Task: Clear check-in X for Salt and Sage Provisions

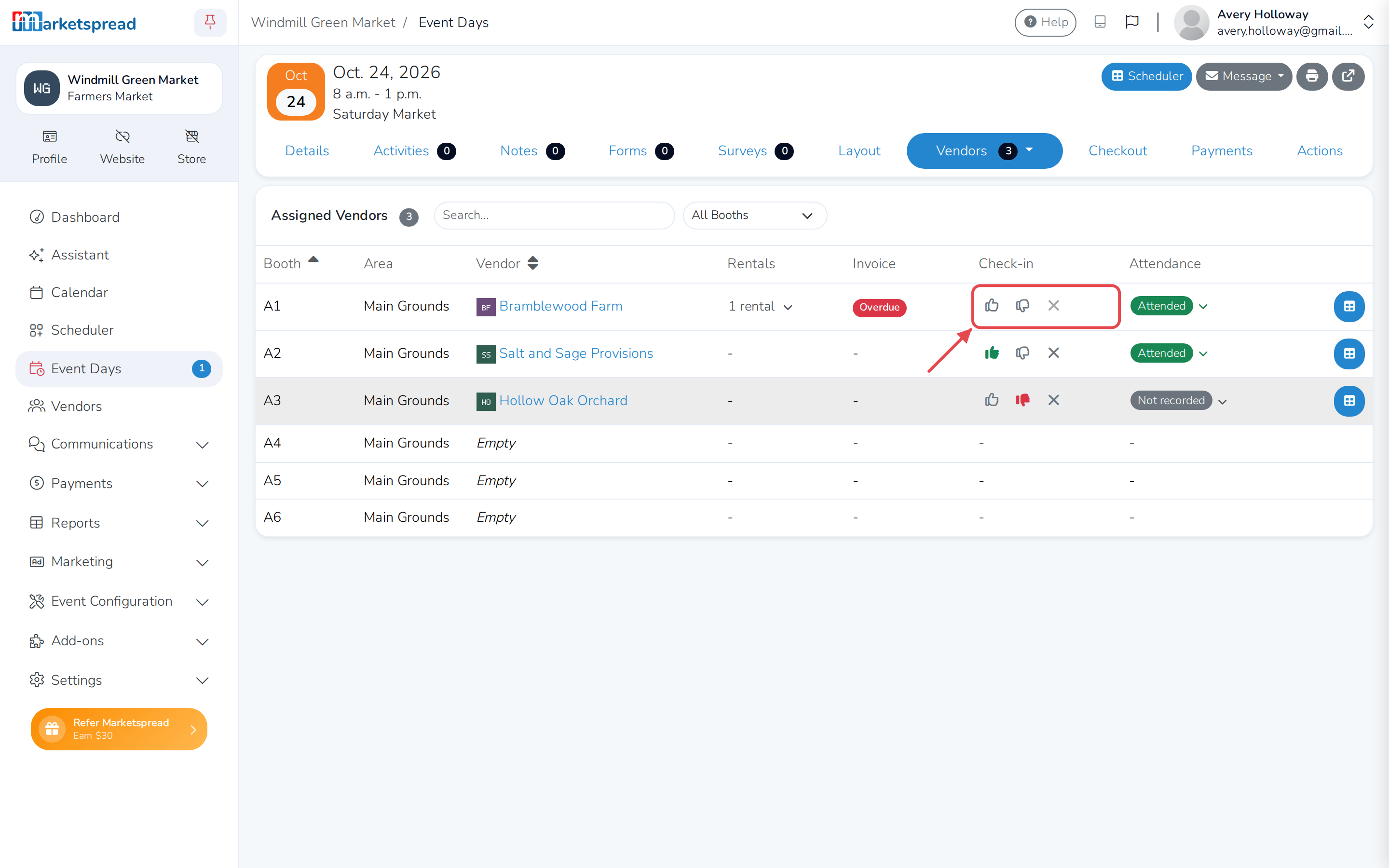Action: click(1053, 353)
